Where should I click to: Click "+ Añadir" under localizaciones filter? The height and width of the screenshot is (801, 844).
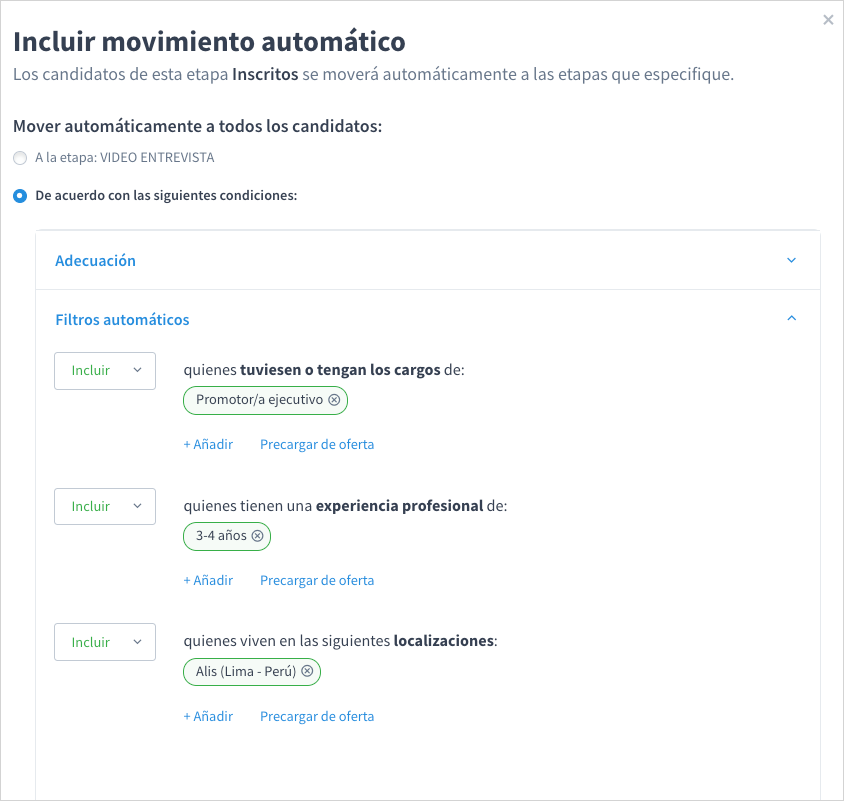pyautogui.click(x=208, y=716)
